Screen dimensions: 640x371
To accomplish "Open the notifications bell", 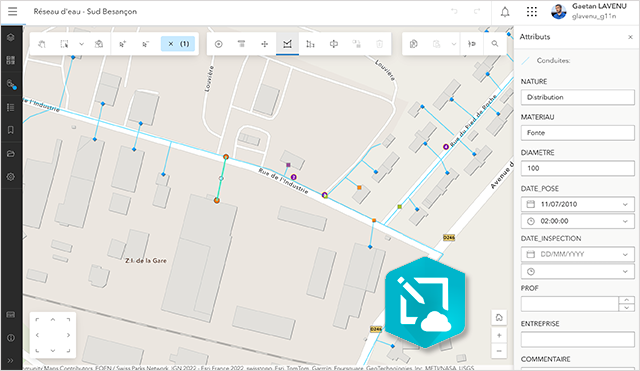I will point(505,12).
